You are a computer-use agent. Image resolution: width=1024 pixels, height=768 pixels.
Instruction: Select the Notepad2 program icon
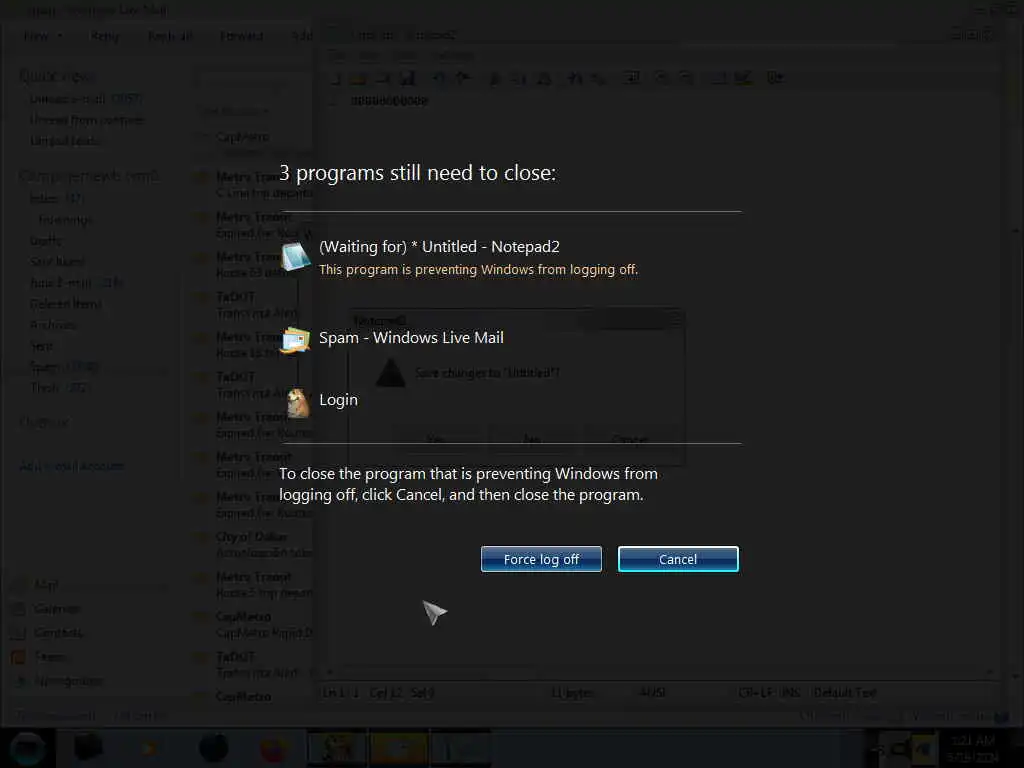coord(295,257)
